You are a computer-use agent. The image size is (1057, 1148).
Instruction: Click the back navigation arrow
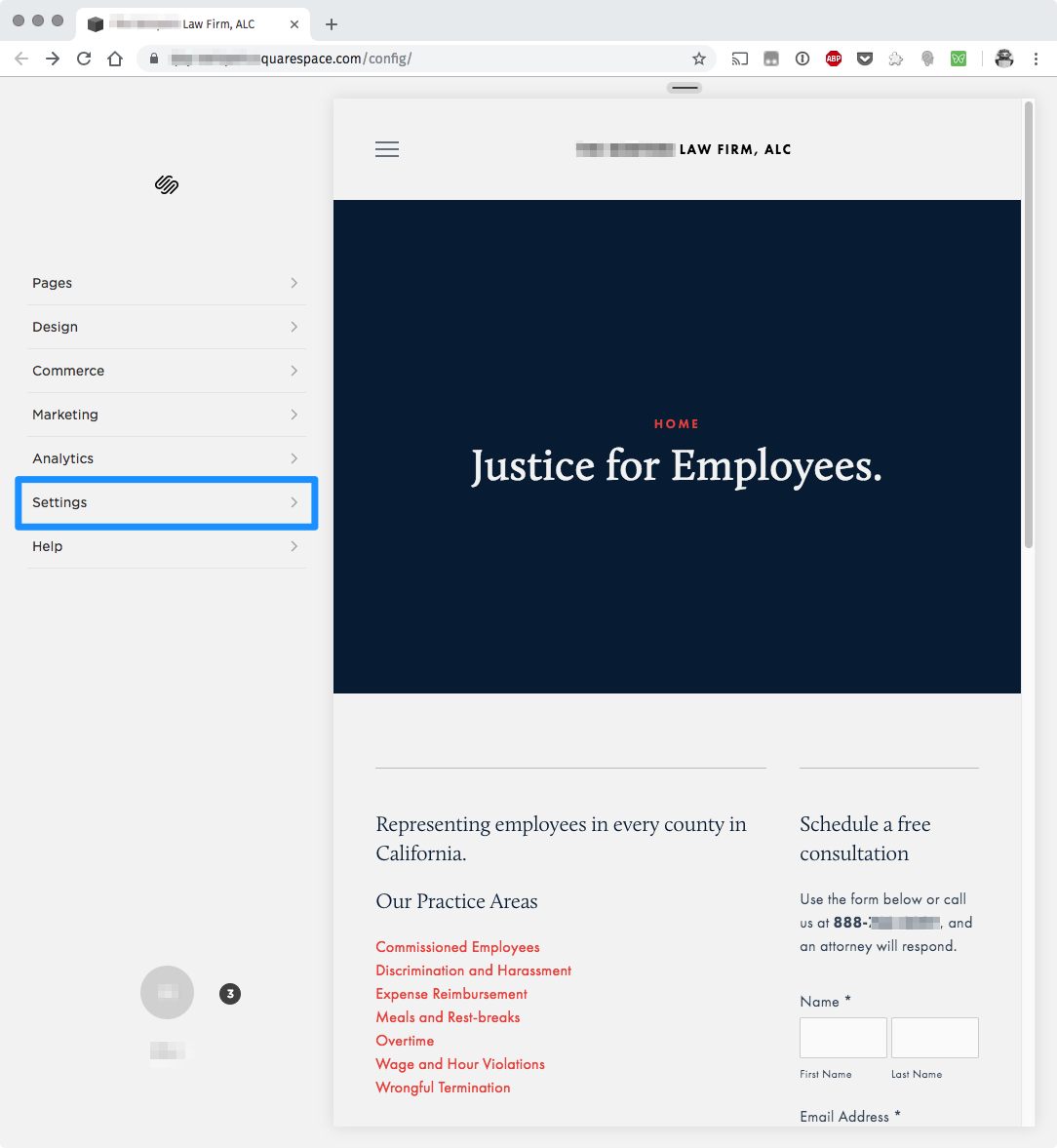(21, 59)
